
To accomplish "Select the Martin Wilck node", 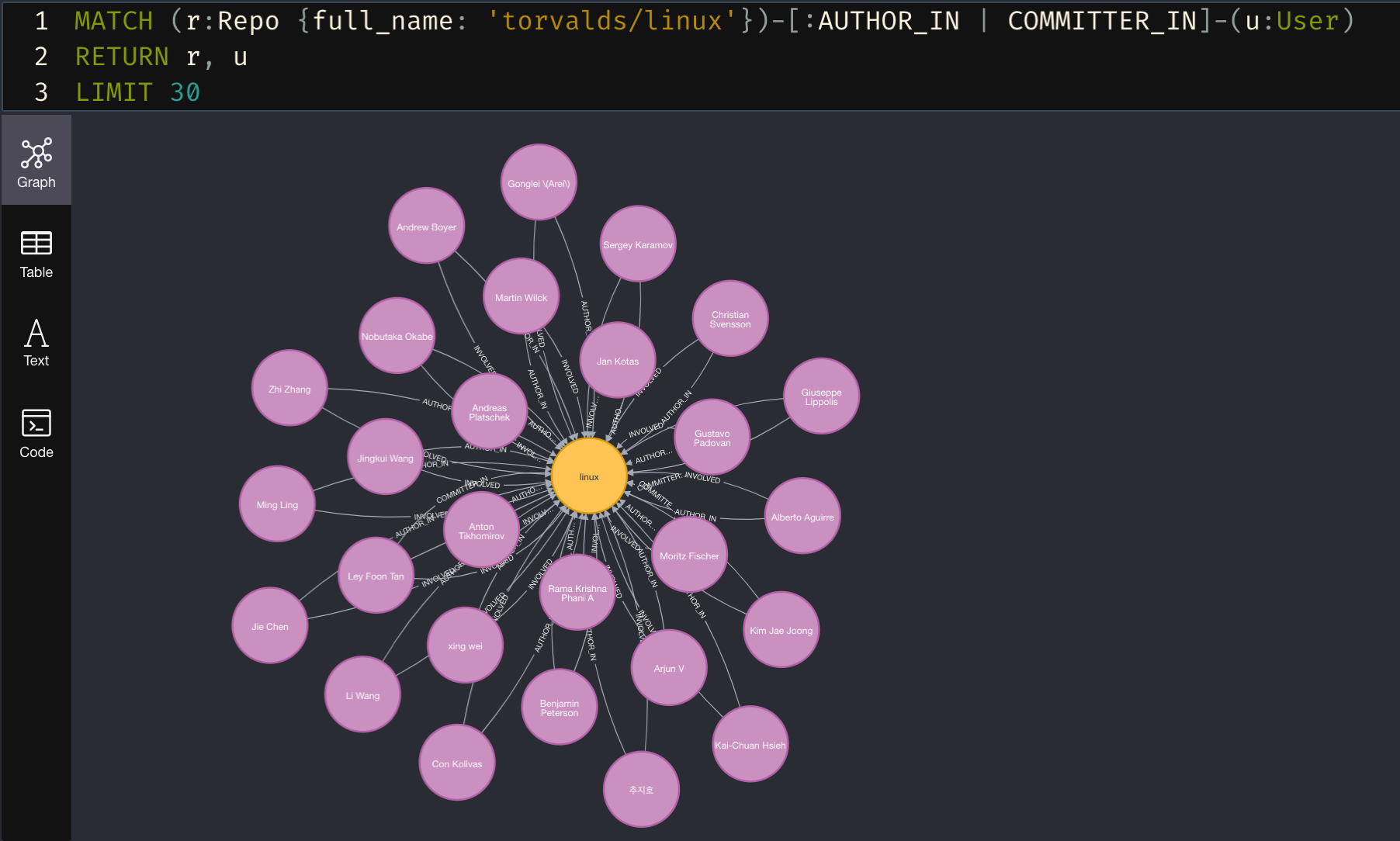I will pos(521,296).
